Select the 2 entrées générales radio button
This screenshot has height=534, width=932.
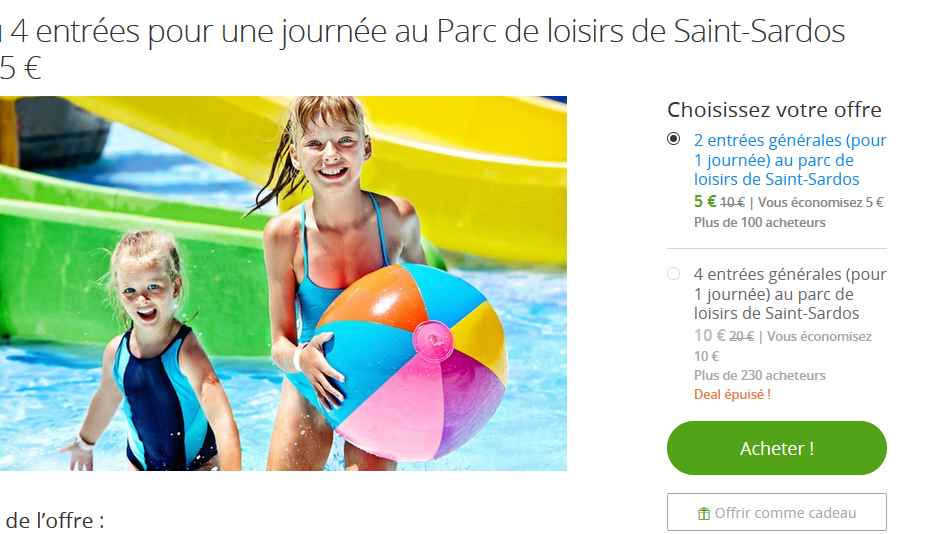tap(673, 139)
